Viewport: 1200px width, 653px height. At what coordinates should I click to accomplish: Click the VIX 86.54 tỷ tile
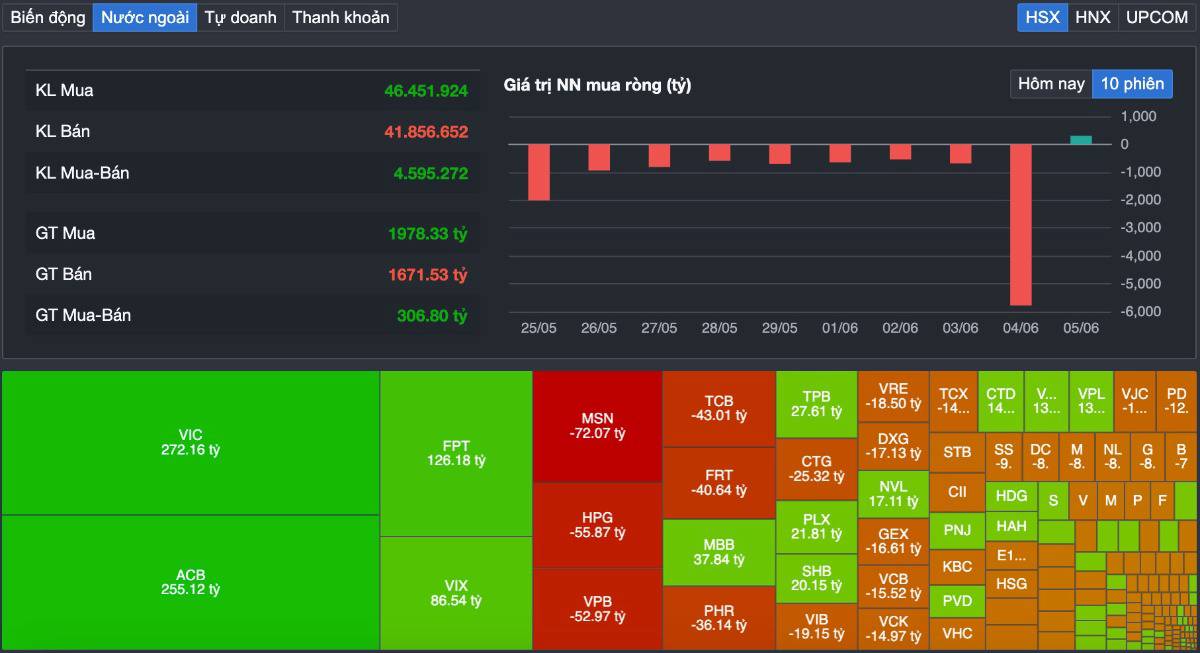click(x=456, y=593)
